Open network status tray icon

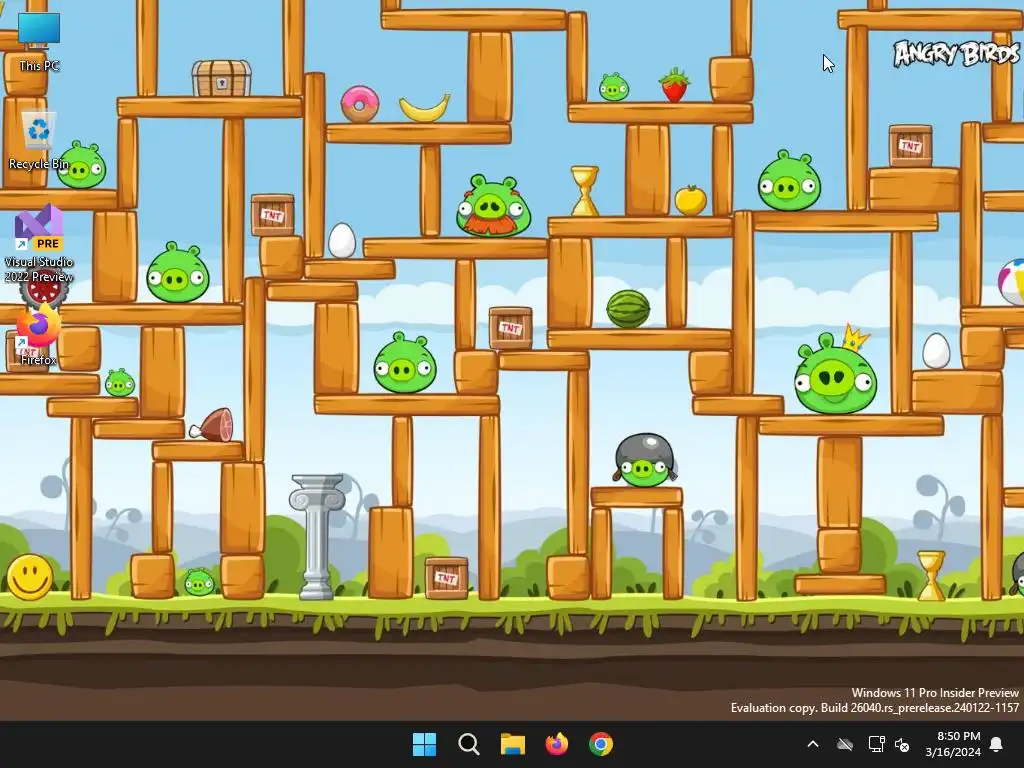tap(876, 744)
